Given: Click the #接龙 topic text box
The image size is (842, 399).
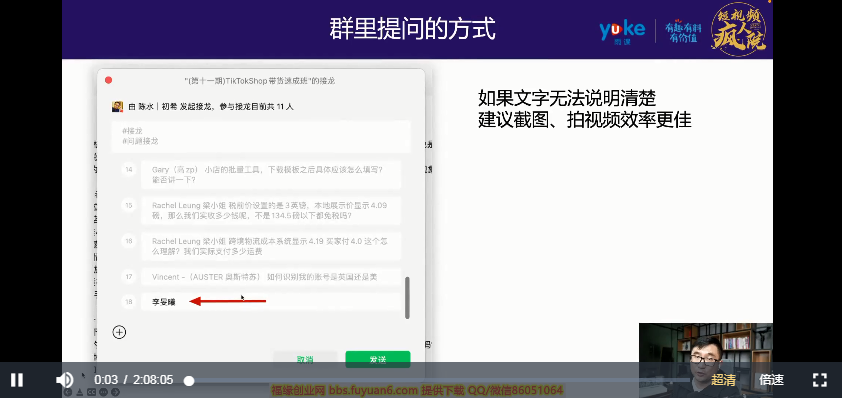Looking at the screenshot, I should point(262,136).
